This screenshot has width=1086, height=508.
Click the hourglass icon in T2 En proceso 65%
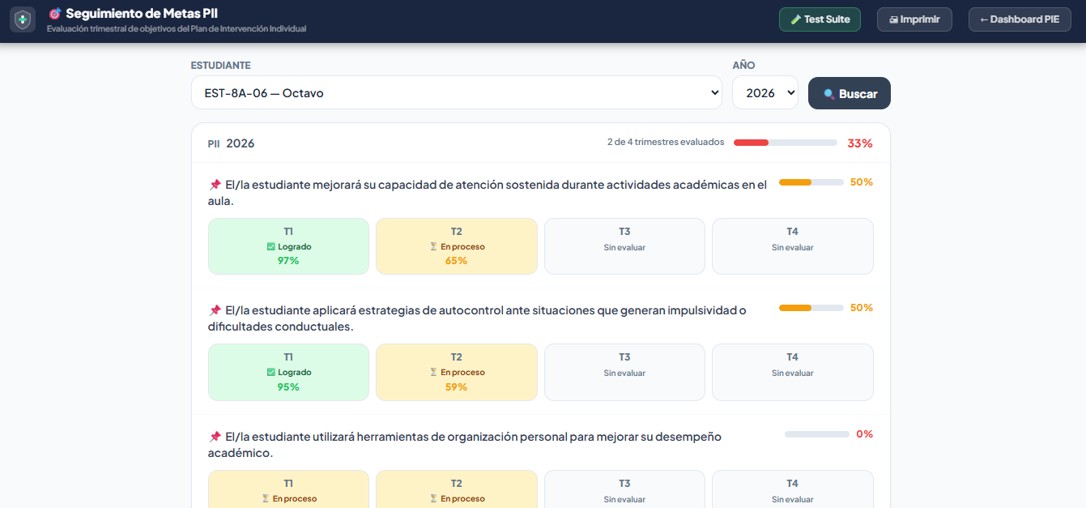coord(434,246)
